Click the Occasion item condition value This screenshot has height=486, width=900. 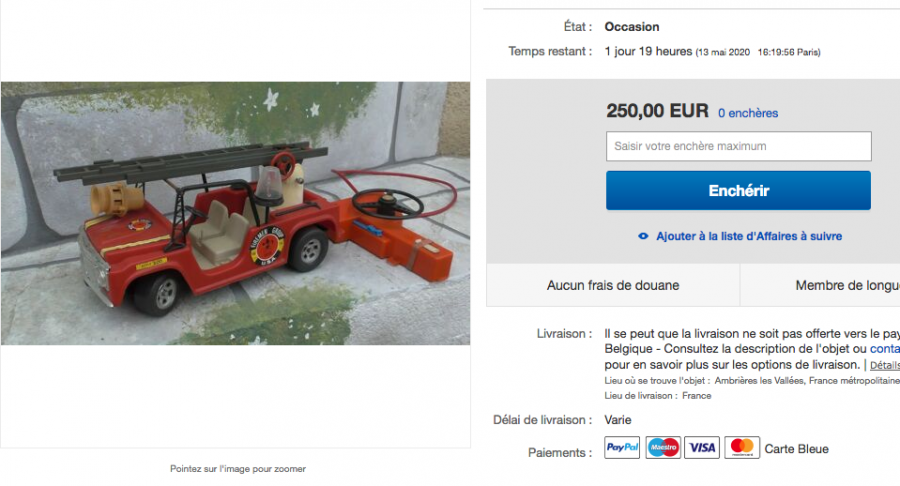click(632, 27)
